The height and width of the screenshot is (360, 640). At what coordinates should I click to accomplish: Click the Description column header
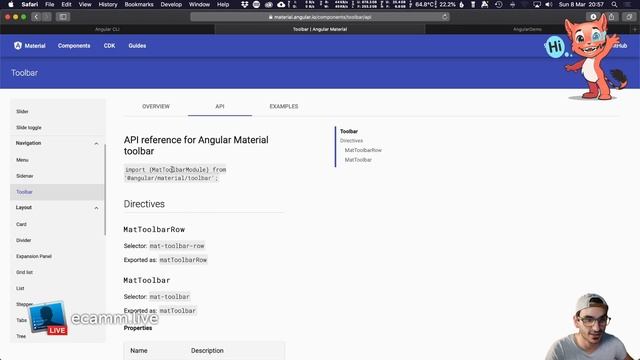coord(207,351)
